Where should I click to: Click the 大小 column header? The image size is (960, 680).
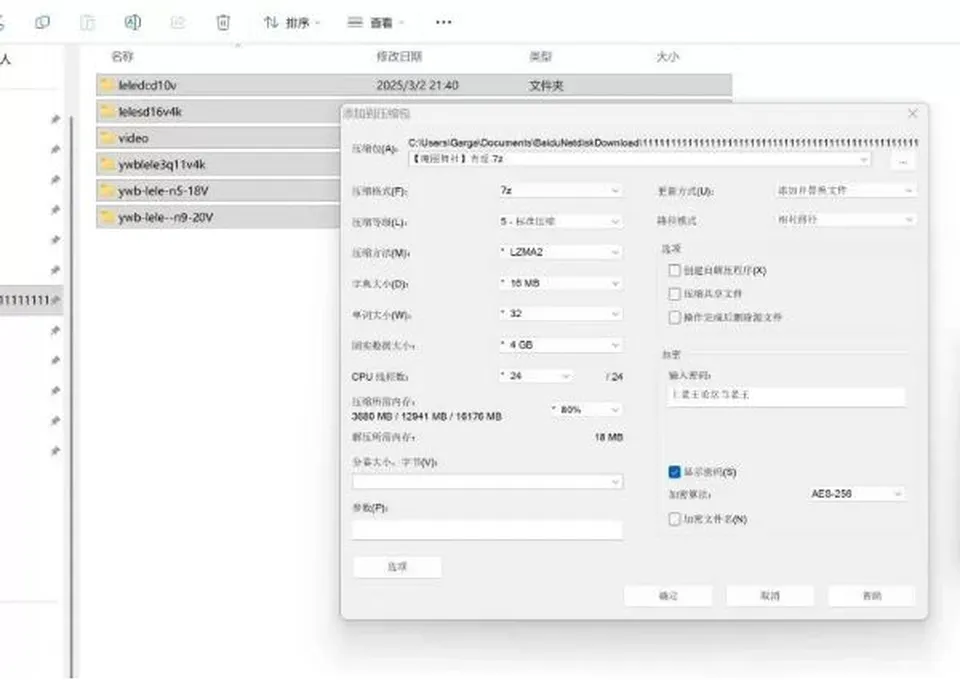point(667,56)
